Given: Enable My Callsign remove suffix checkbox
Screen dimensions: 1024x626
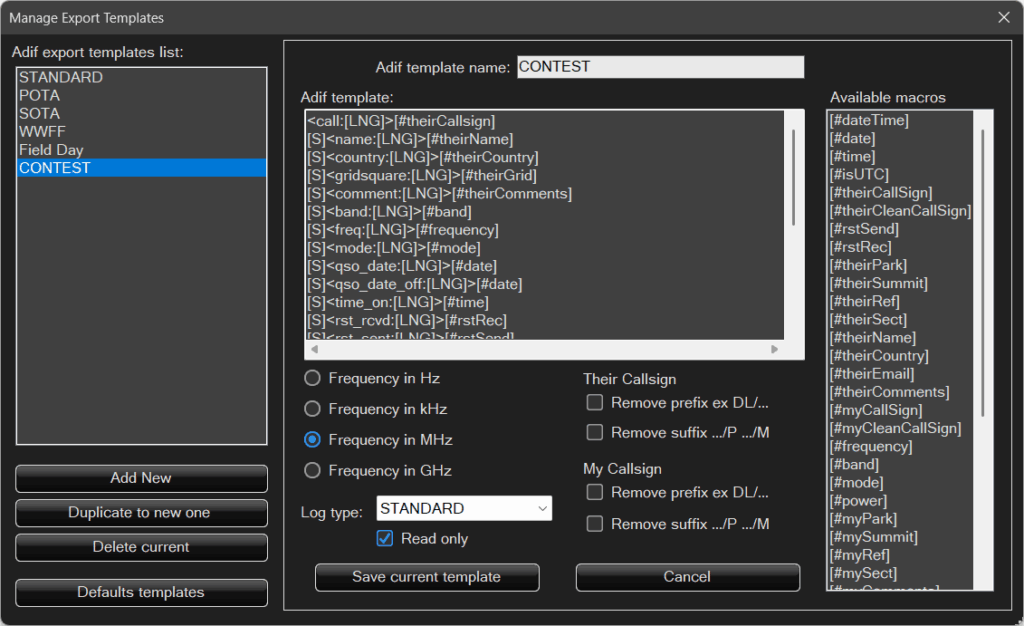Looking at the screenshot, I should click(595, 524).
